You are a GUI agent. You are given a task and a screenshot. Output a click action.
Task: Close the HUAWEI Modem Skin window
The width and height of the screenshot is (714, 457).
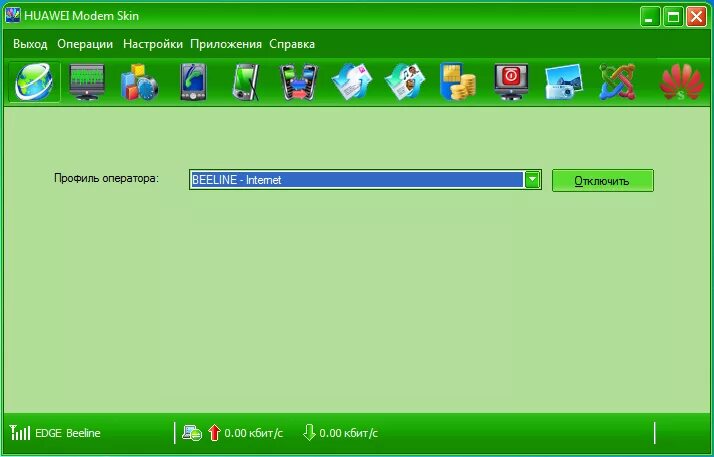point(696,17)
